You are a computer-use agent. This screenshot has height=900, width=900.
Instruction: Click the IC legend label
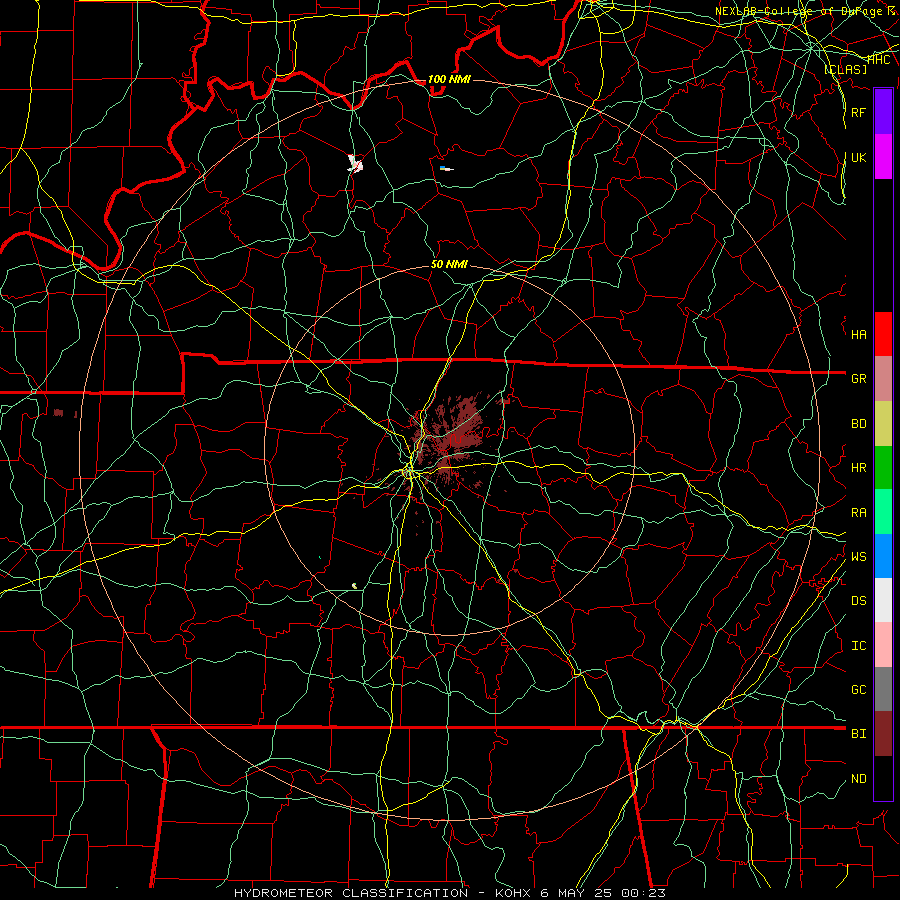point(858,646)
